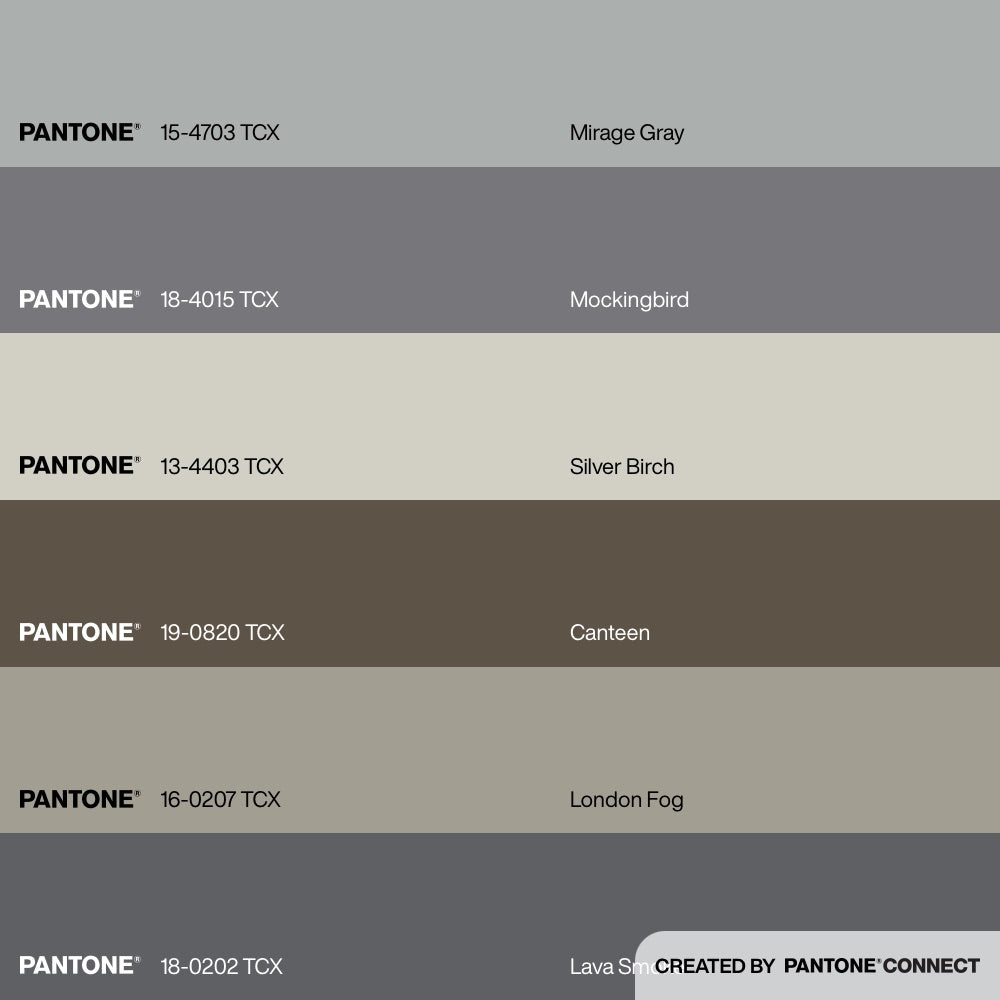Click the 19-0820 TCX color code

click(222, 632)
